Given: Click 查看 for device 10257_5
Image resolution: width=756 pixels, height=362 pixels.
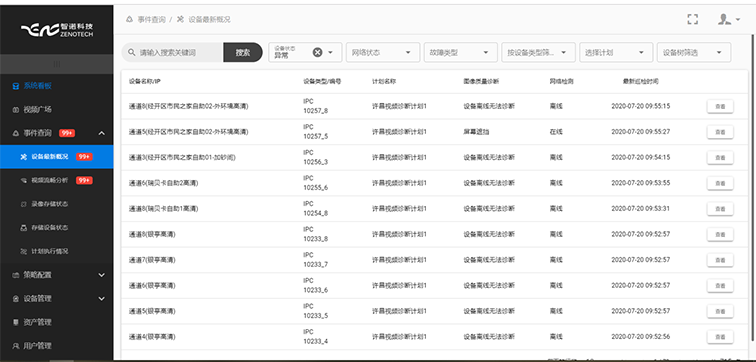Looking at the screenshot, I should click(x=720, y=132).
